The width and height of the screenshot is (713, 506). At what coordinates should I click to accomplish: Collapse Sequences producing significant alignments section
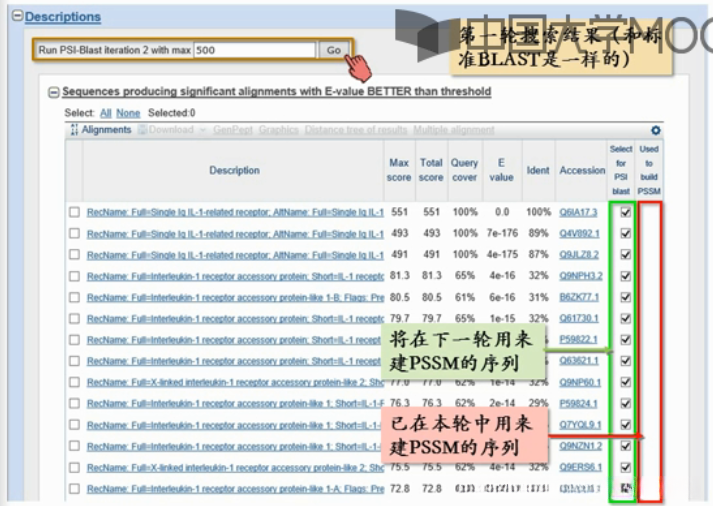pyautogui.click(x=54, y=92)
